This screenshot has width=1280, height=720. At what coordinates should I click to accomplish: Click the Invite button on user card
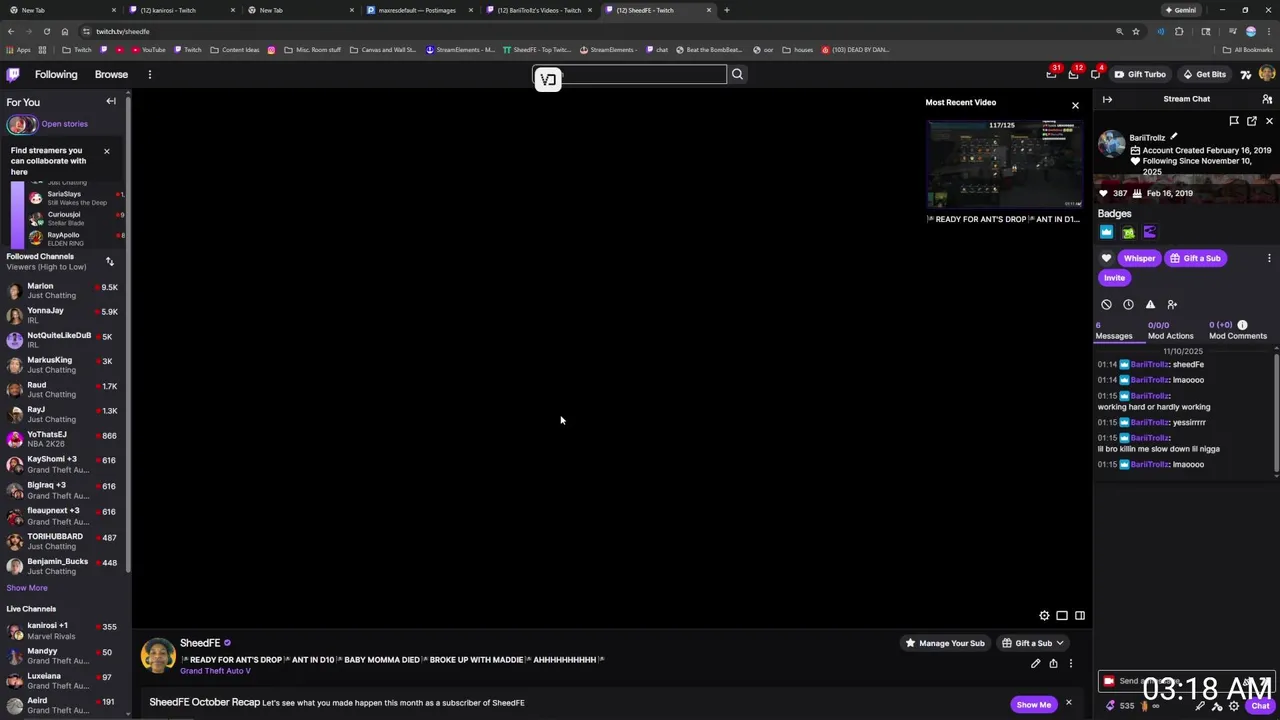(1114, 278)
